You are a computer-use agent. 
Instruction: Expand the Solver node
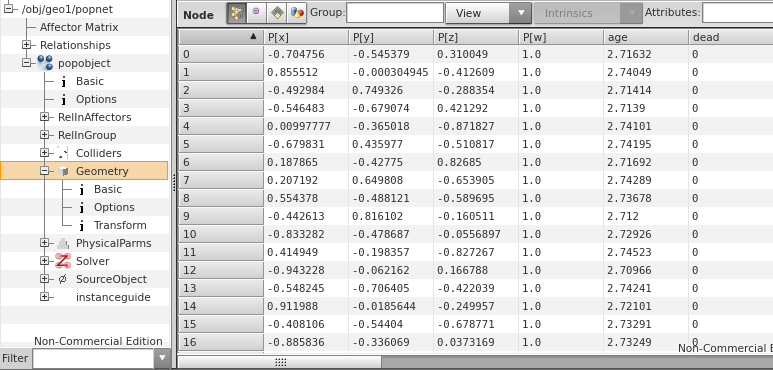45,261
